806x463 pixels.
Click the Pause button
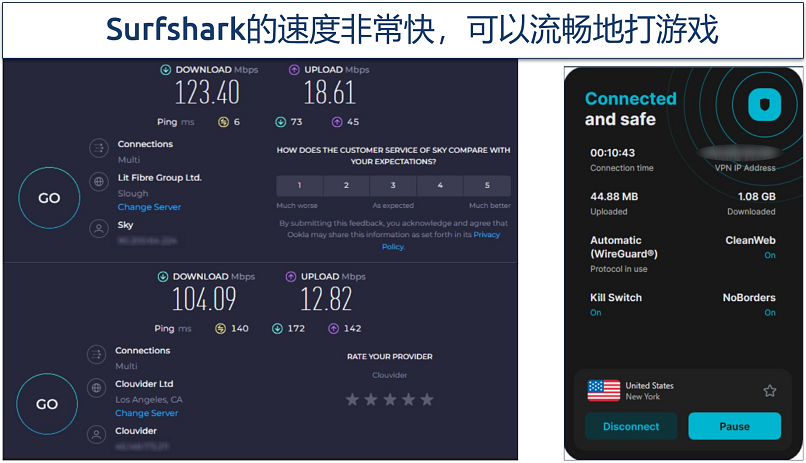click(734, 426)
